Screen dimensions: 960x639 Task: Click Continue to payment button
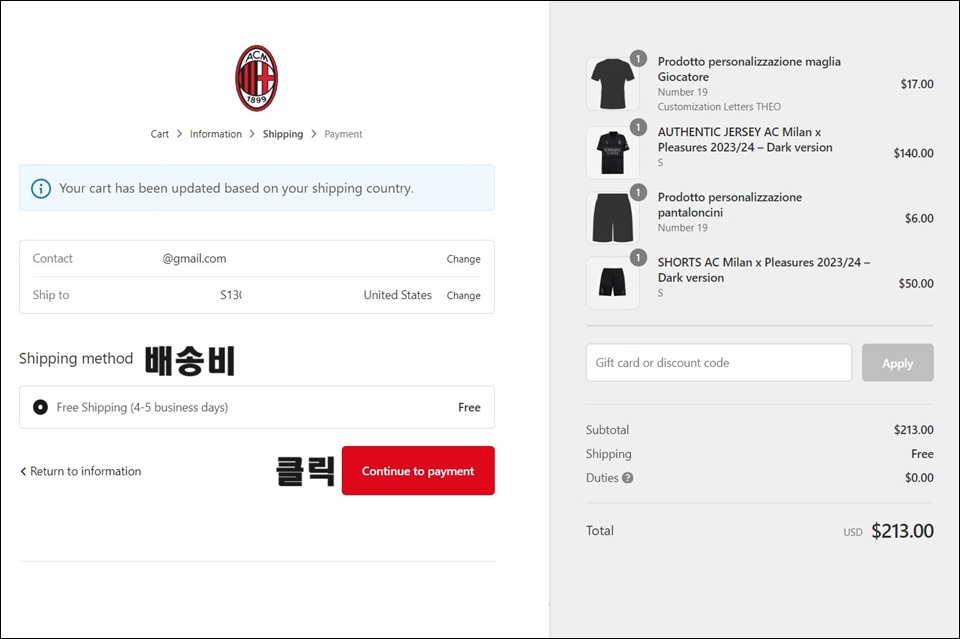tap(418, 471)
